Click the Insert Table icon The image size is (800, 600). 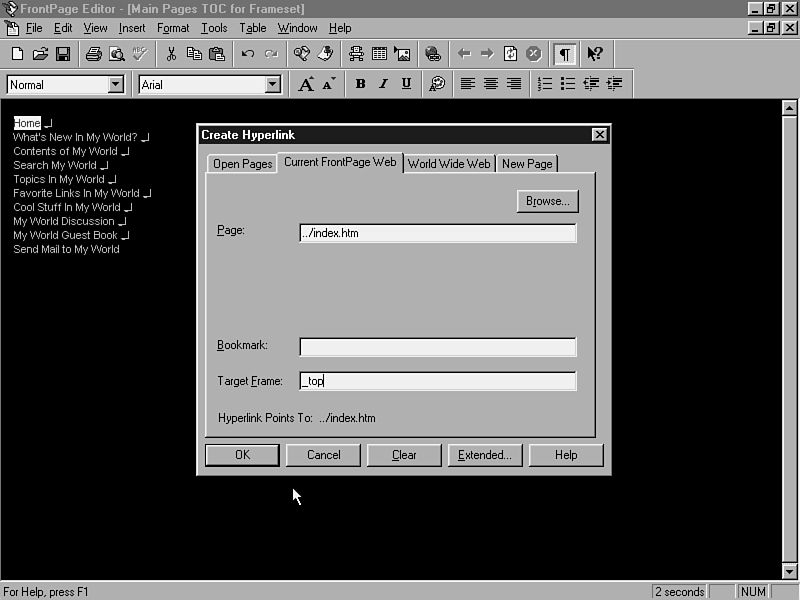coord(380,54)
